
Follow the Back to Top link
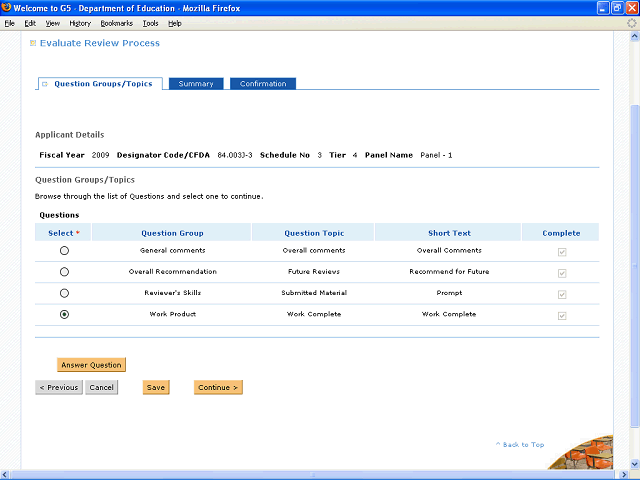pos(523,444)
